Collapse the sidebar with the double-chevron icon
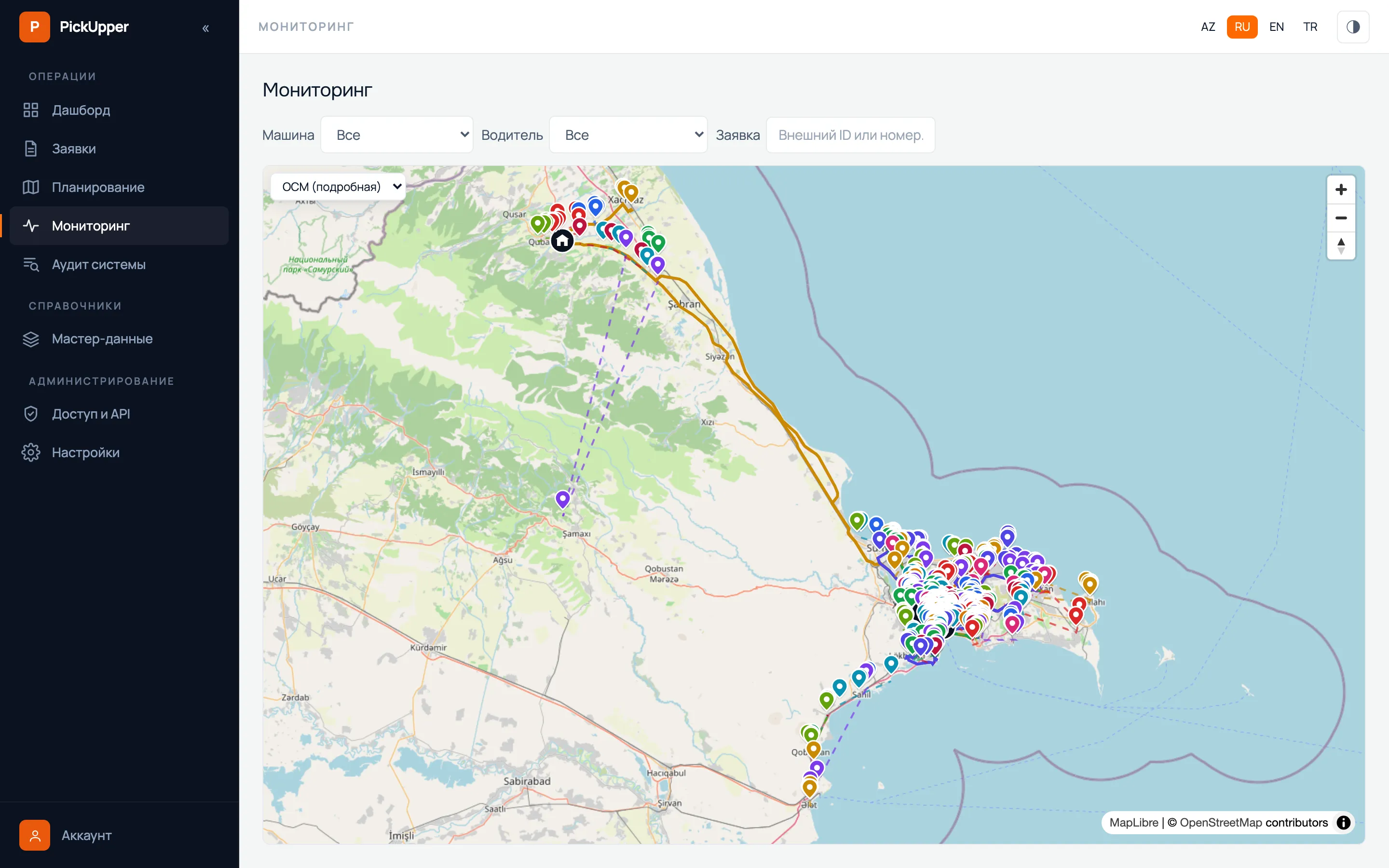Viewport: 1389px width, 868px height. 205,28
